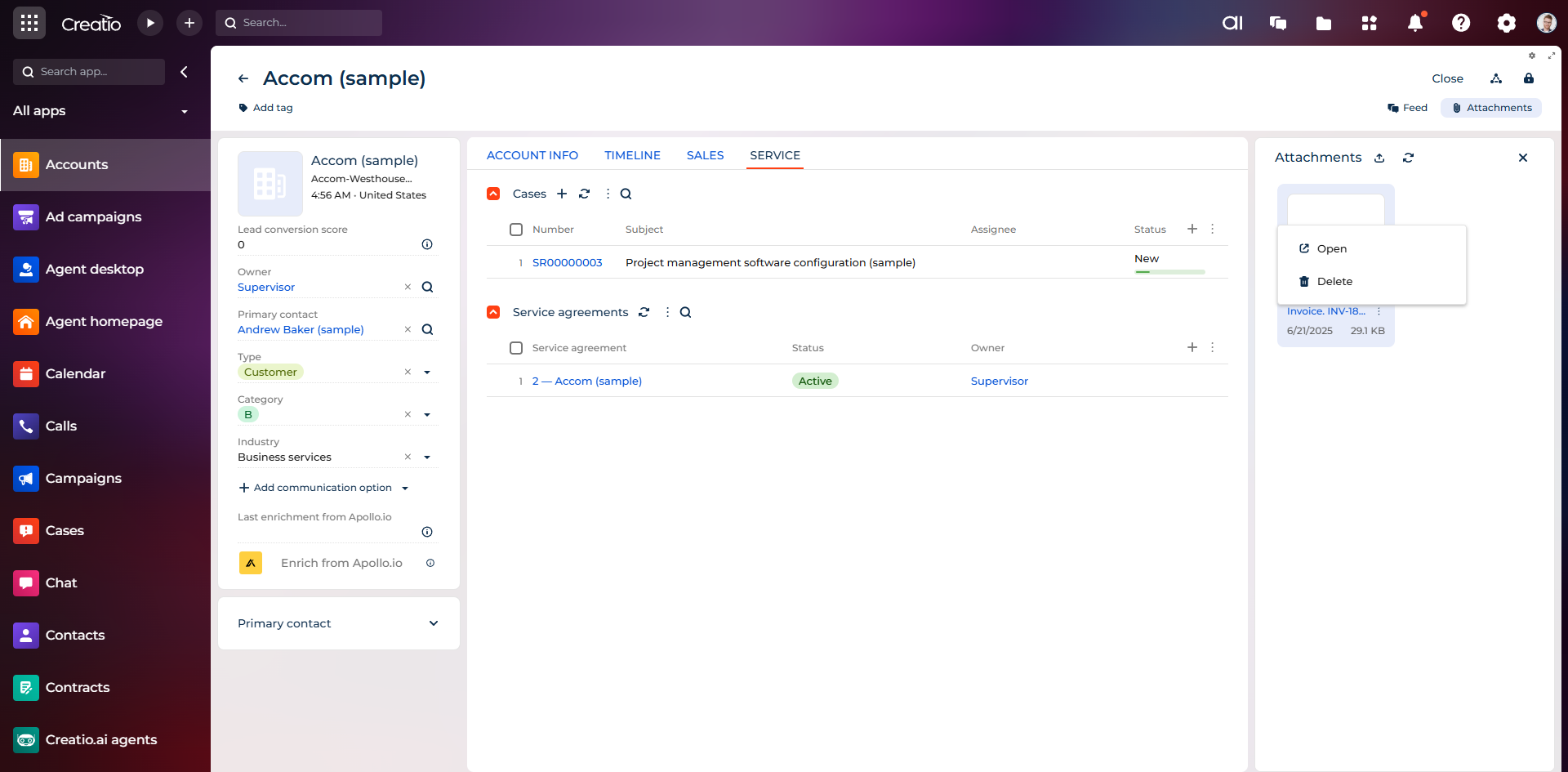Screen dimensions: 1568x772
Task: Open the notifications bell icon
Action: tap(1414, 23)
